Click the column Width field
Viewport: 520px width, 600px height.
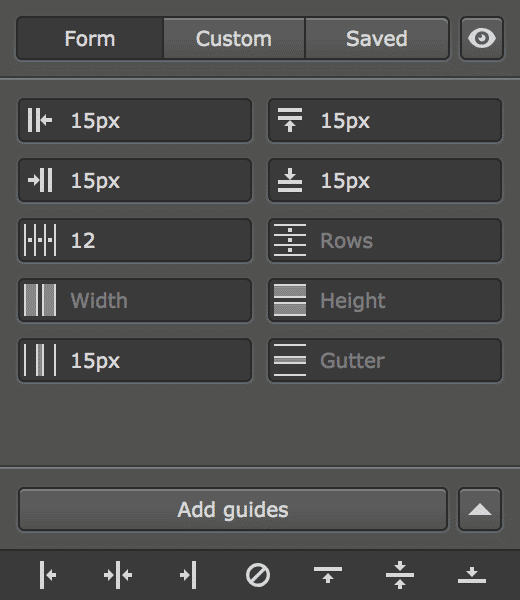[135, 300]
